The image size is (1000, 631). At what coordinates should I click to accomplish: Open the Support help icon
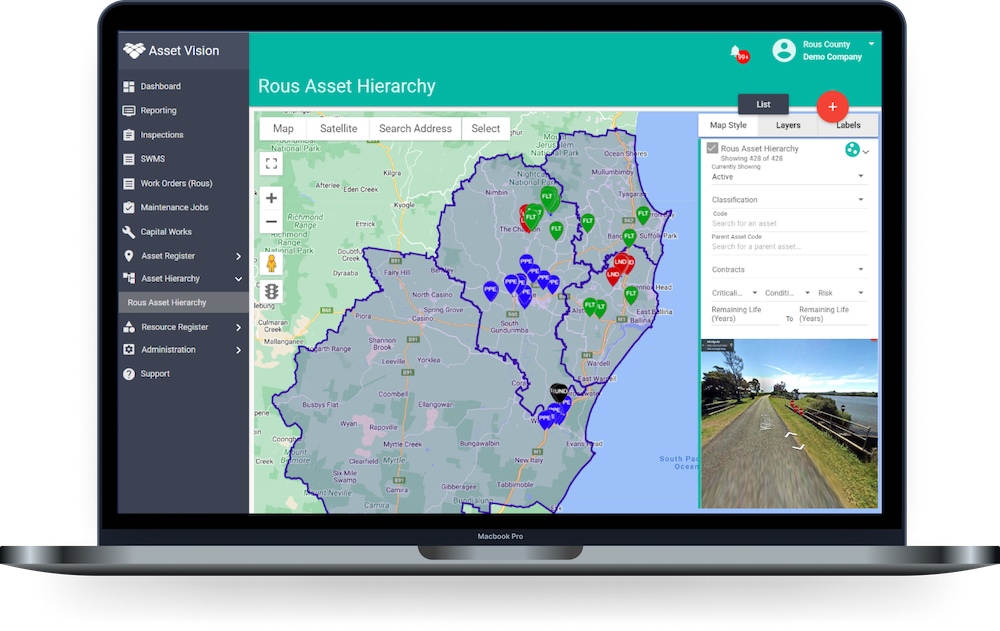coord(129,374)
